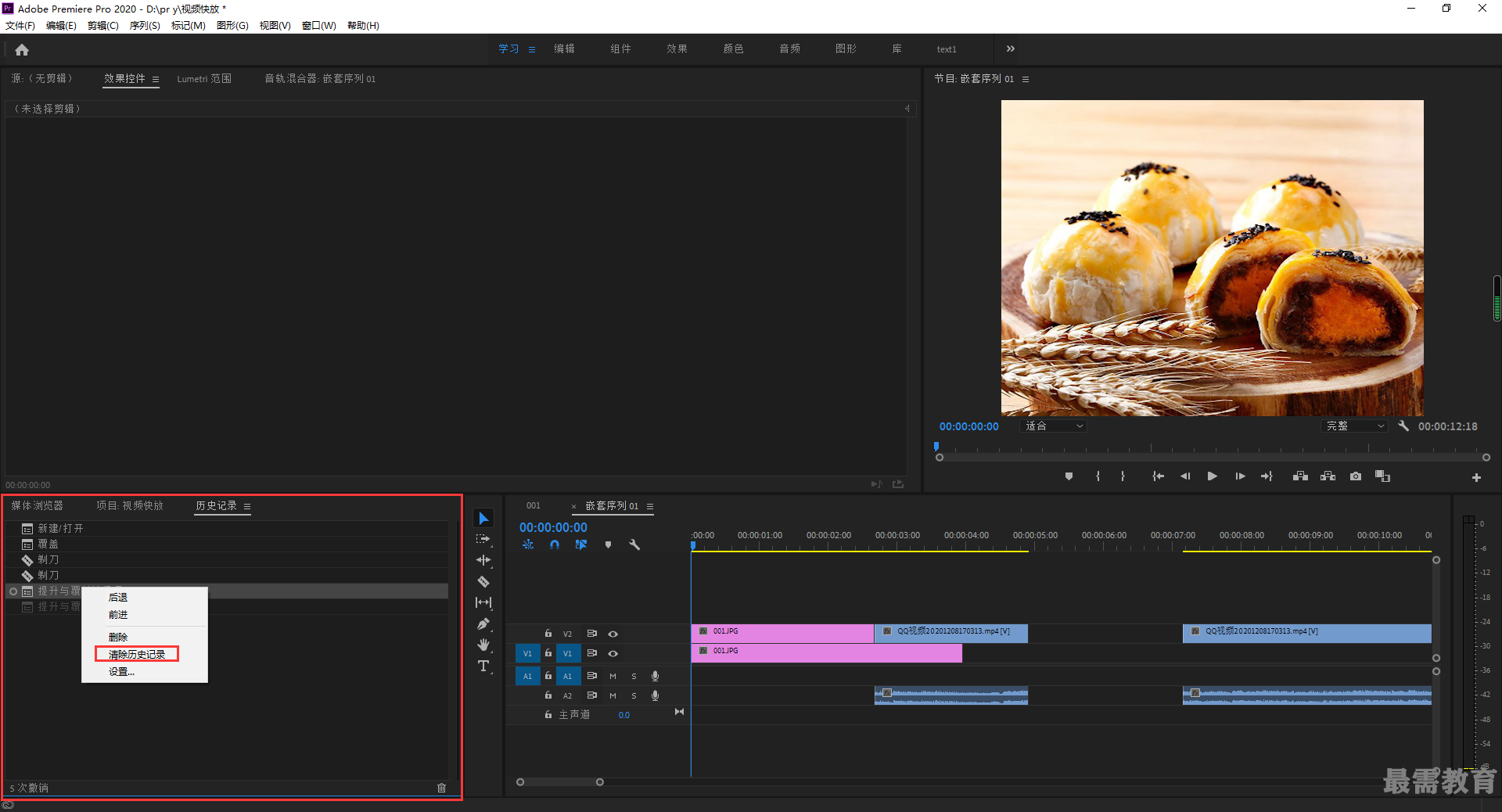Image resolution: width=1502 pixels, height=812 pixels.
Task: Click the Lift button
Action: pos(1300,476)
